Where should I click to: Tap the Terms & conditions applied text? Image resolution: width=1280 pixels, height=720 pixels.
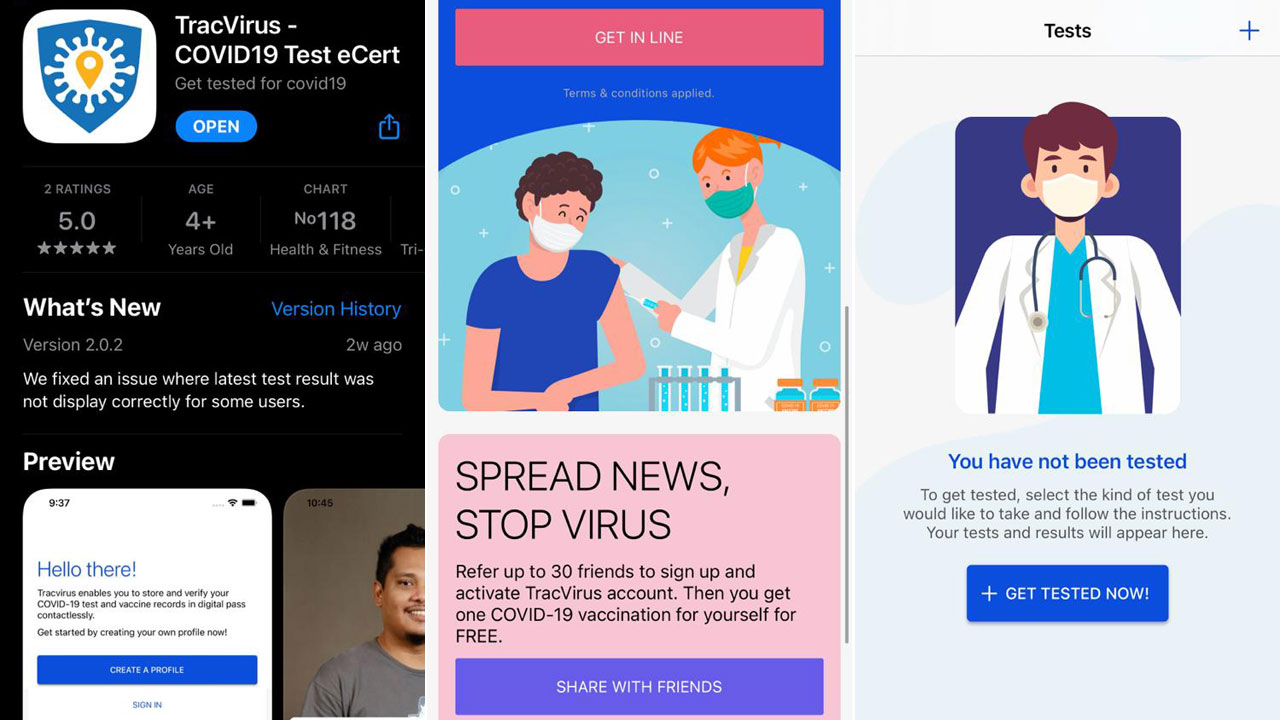[638, 93]
